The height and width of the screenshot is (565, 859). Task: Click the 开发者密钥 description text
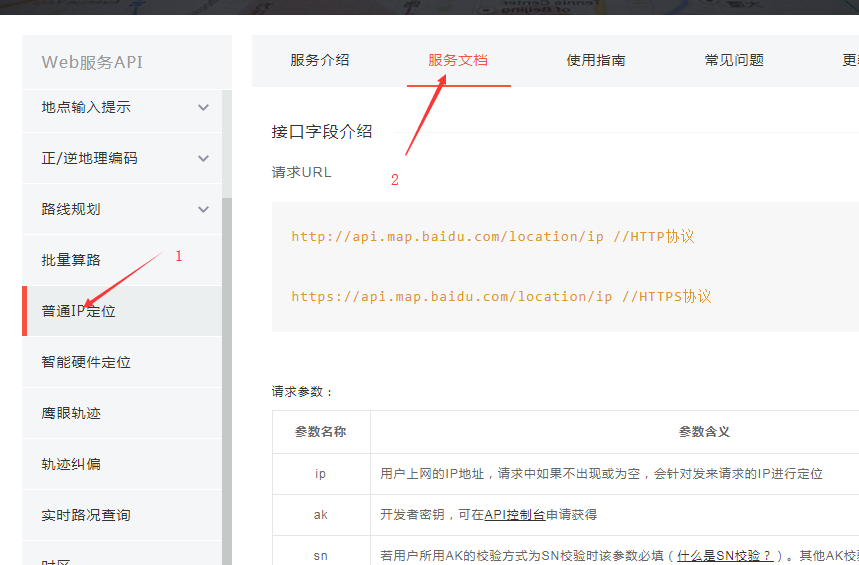pos(488,515)
